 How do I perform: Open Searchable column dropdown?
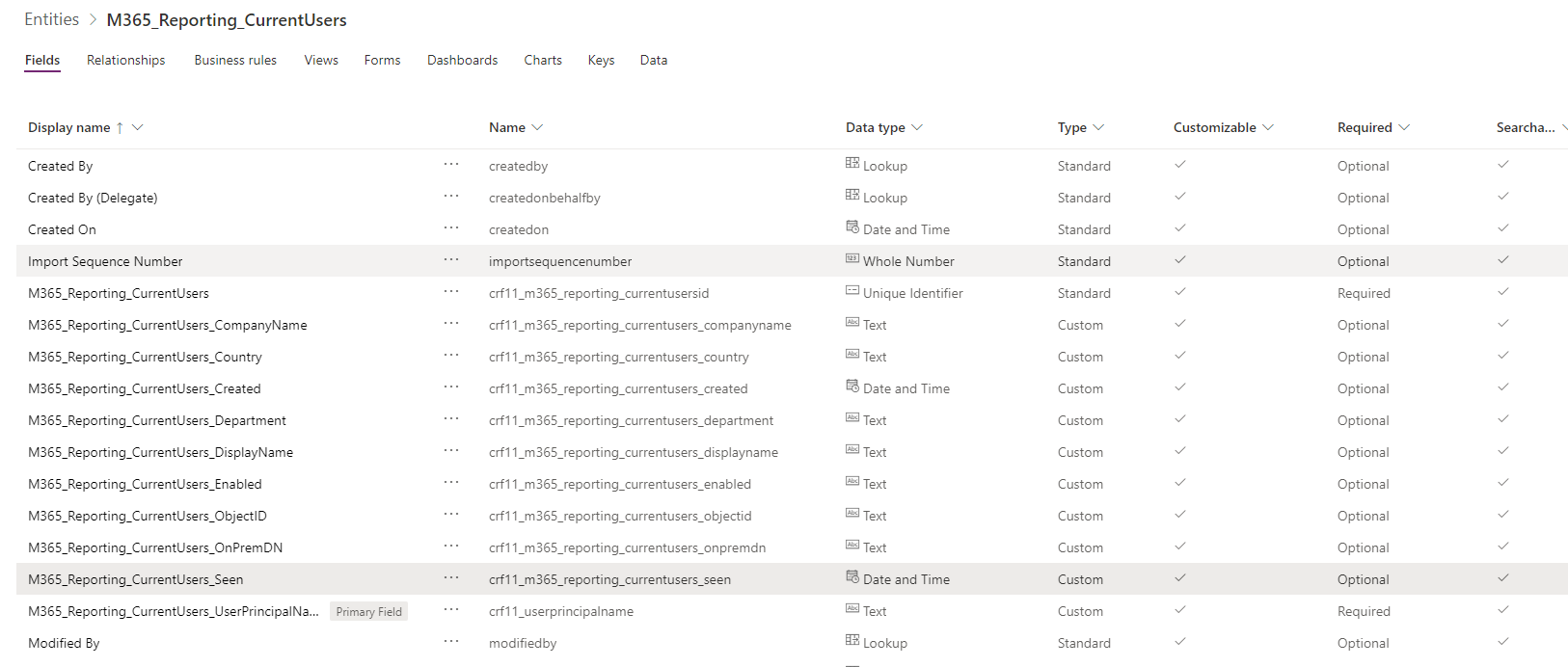coord(1563,127)
